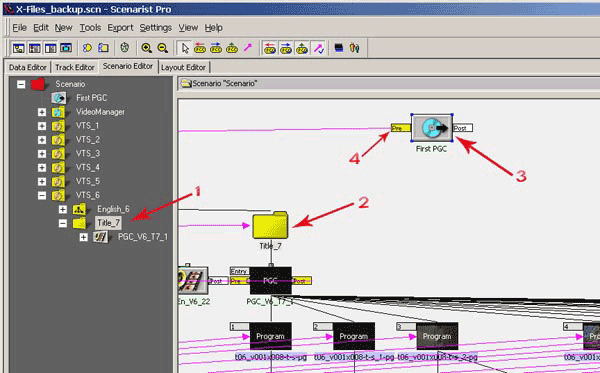Screen dimensions: 600x373
Task: Collapse the Scenario root tree node
Action: pyautogui.click(x=21, y=84)
